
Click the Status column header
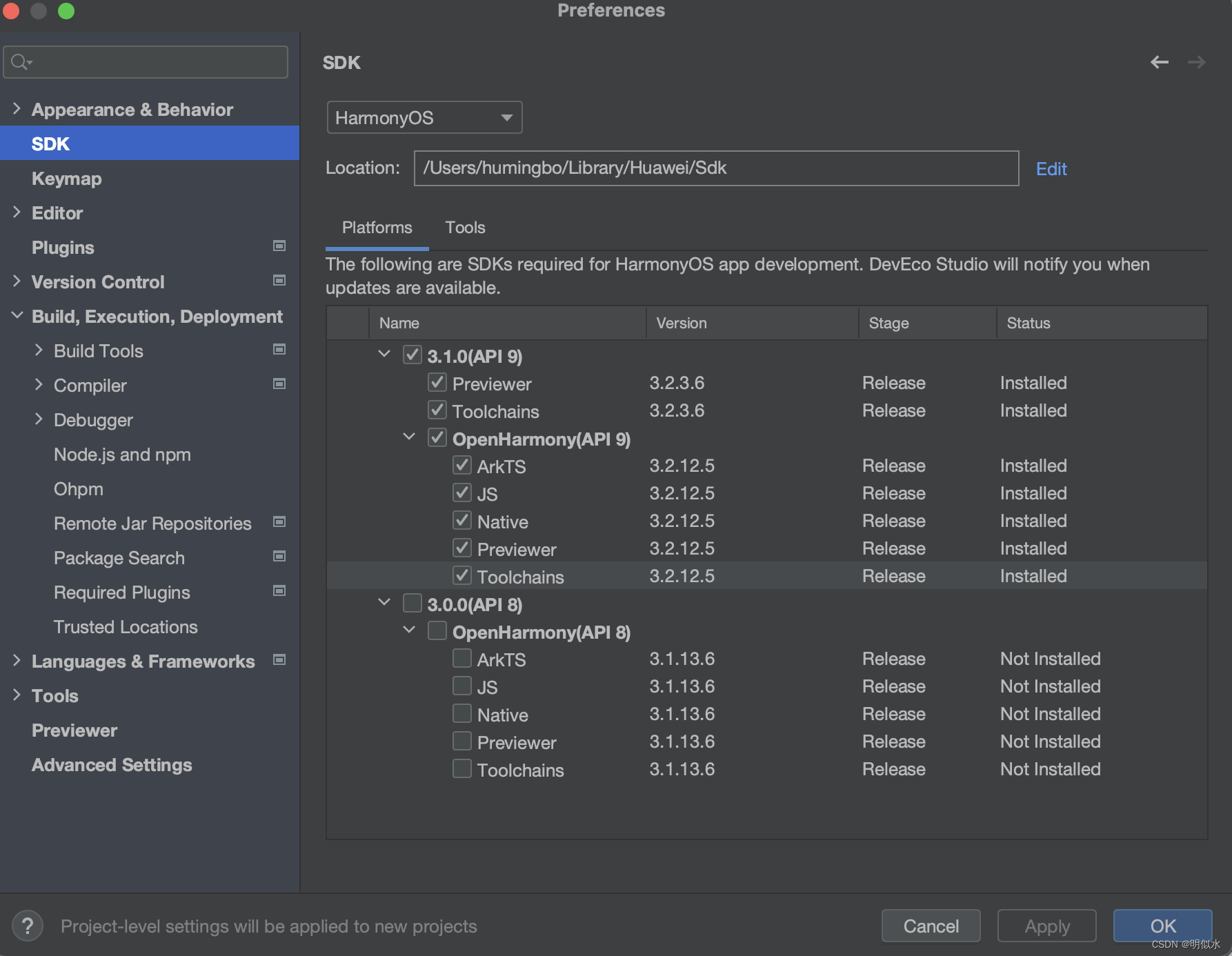click(x=1102, y=323)
